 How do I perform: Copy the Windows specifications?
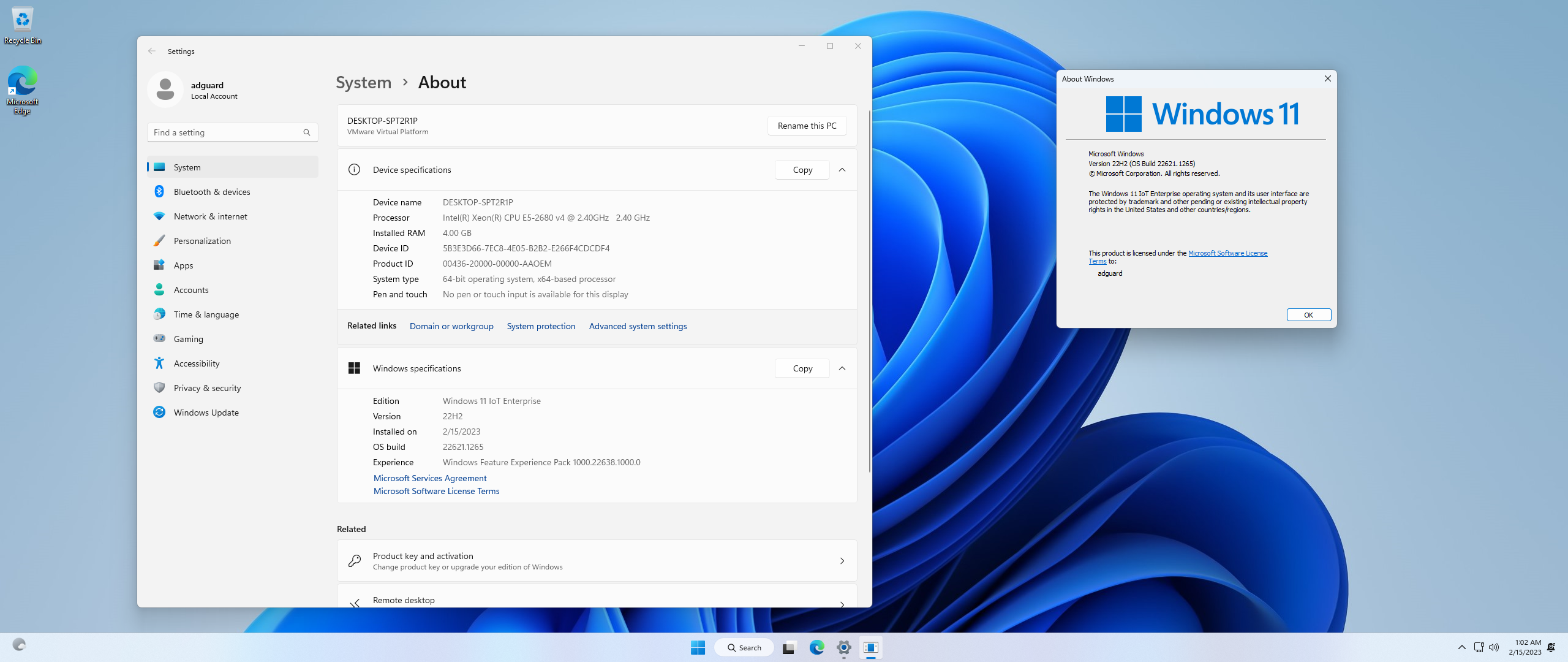pos(802,368)
